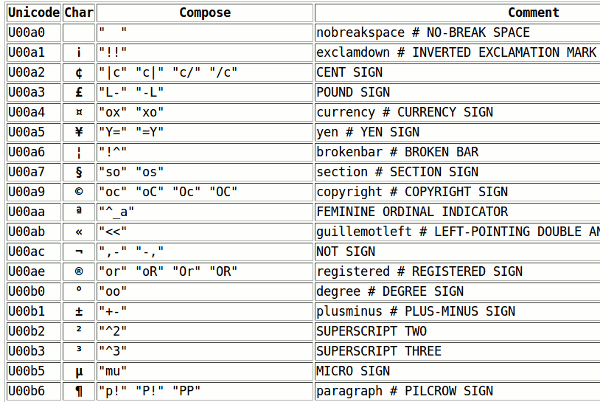Select the plus-minus character cell
The height and width of the screenshot is (402, 600).
pyautogui.click(x=79, y=311)
